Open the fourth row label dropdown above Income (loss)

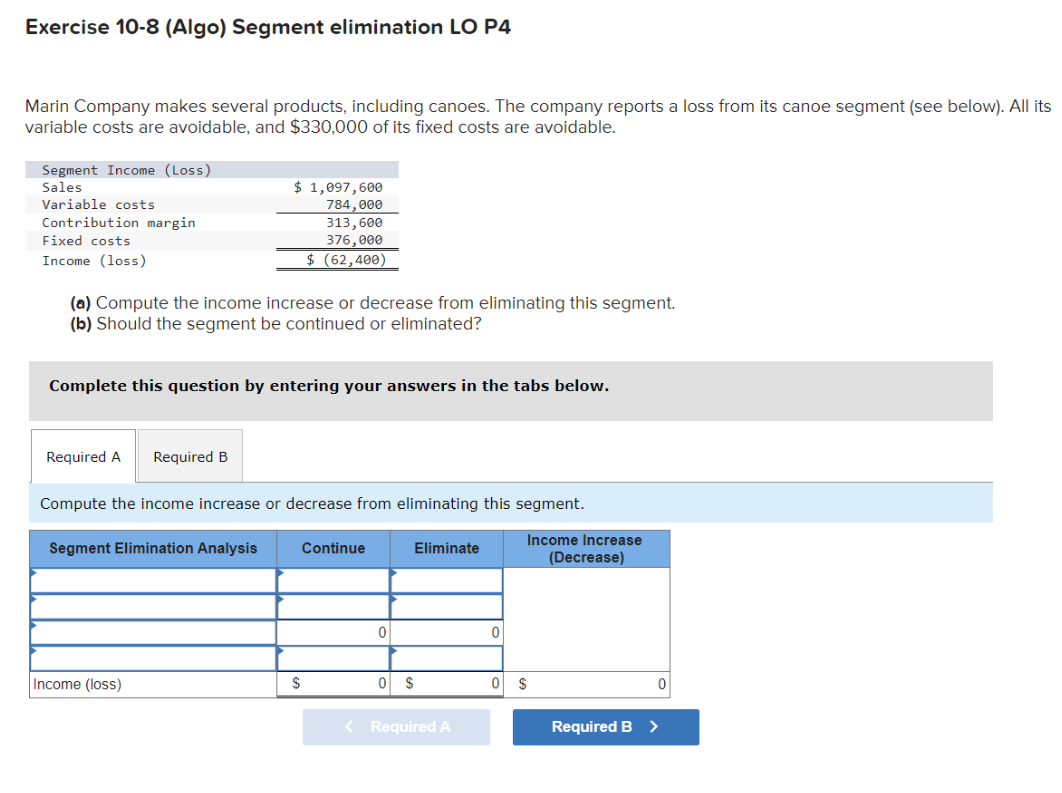152,658
